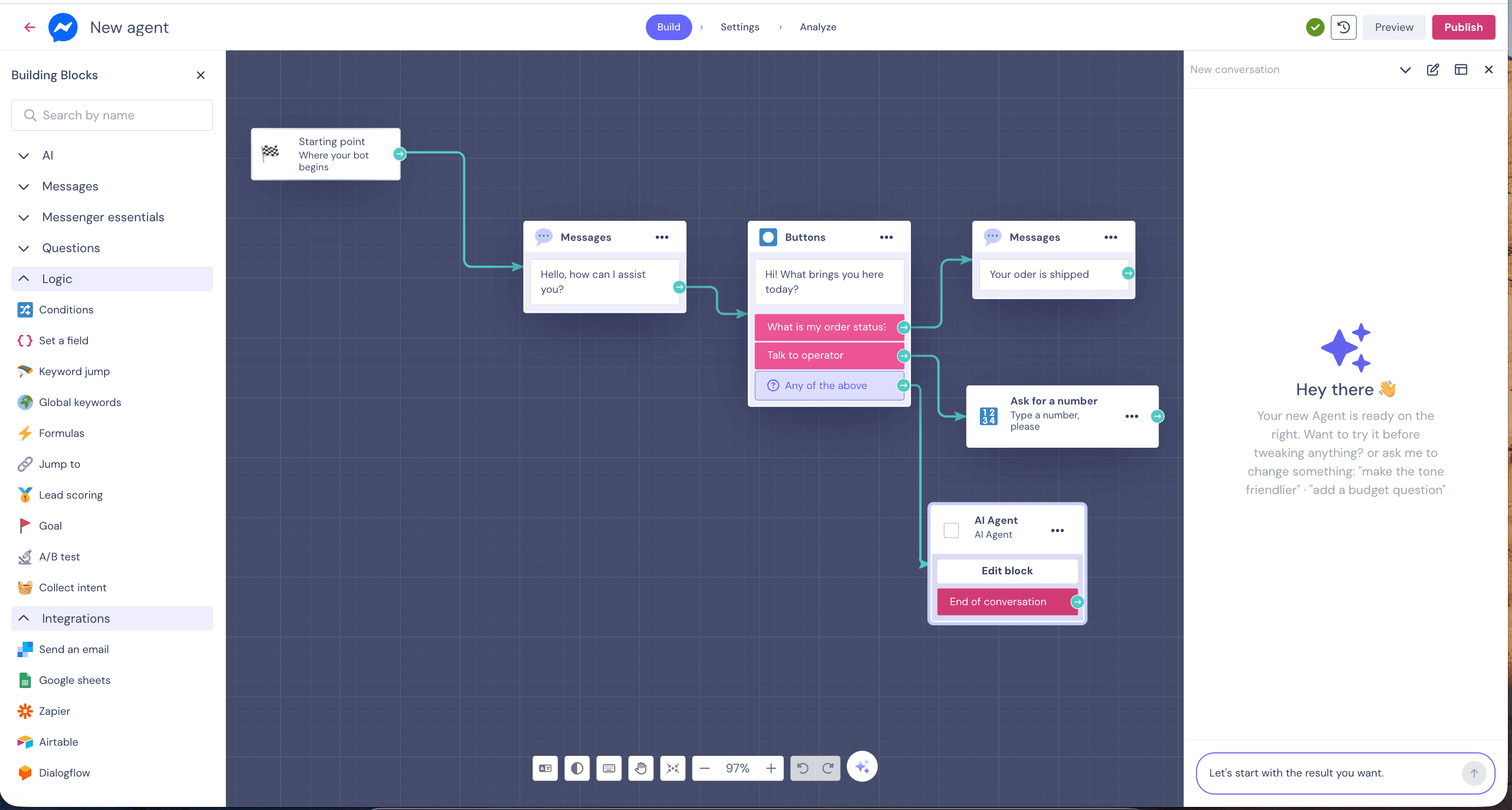Collapse the Integrations category
1512x810 pixels.
[x=112, y=618]
